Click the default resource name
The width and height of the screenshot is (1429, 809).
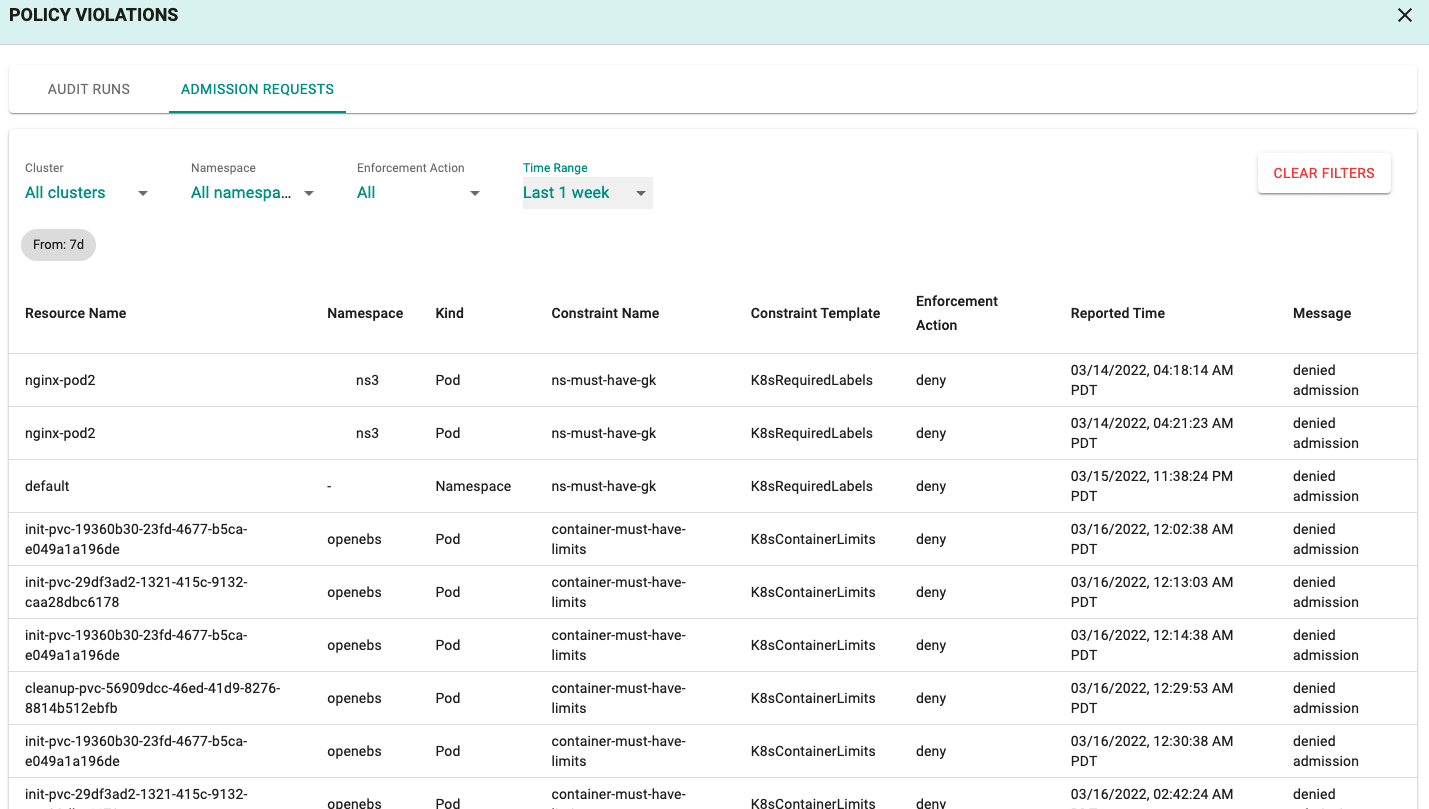pyautogui.click(x=47, y=486)
